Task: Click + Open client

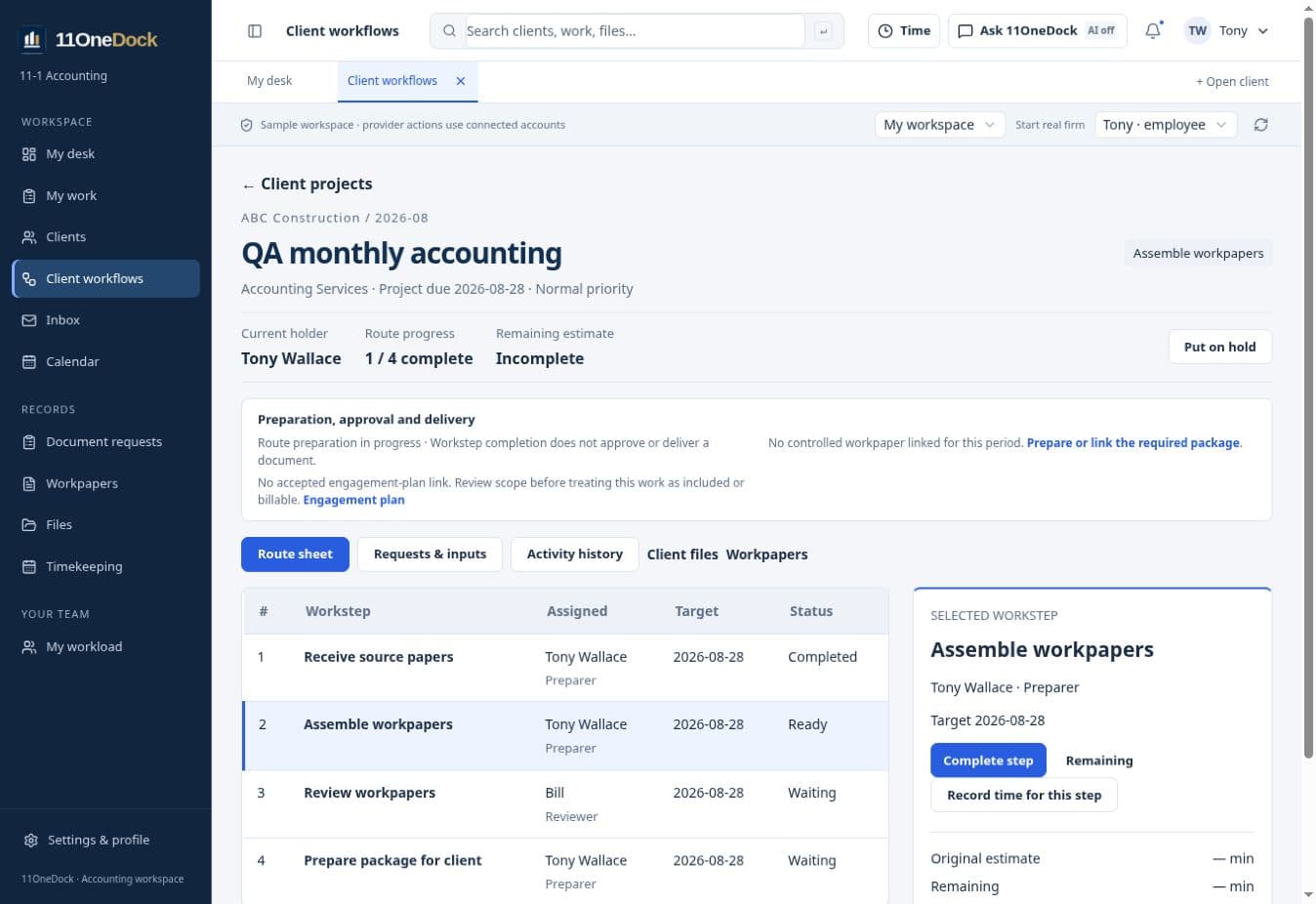Action: click(x=1232, y=82)
